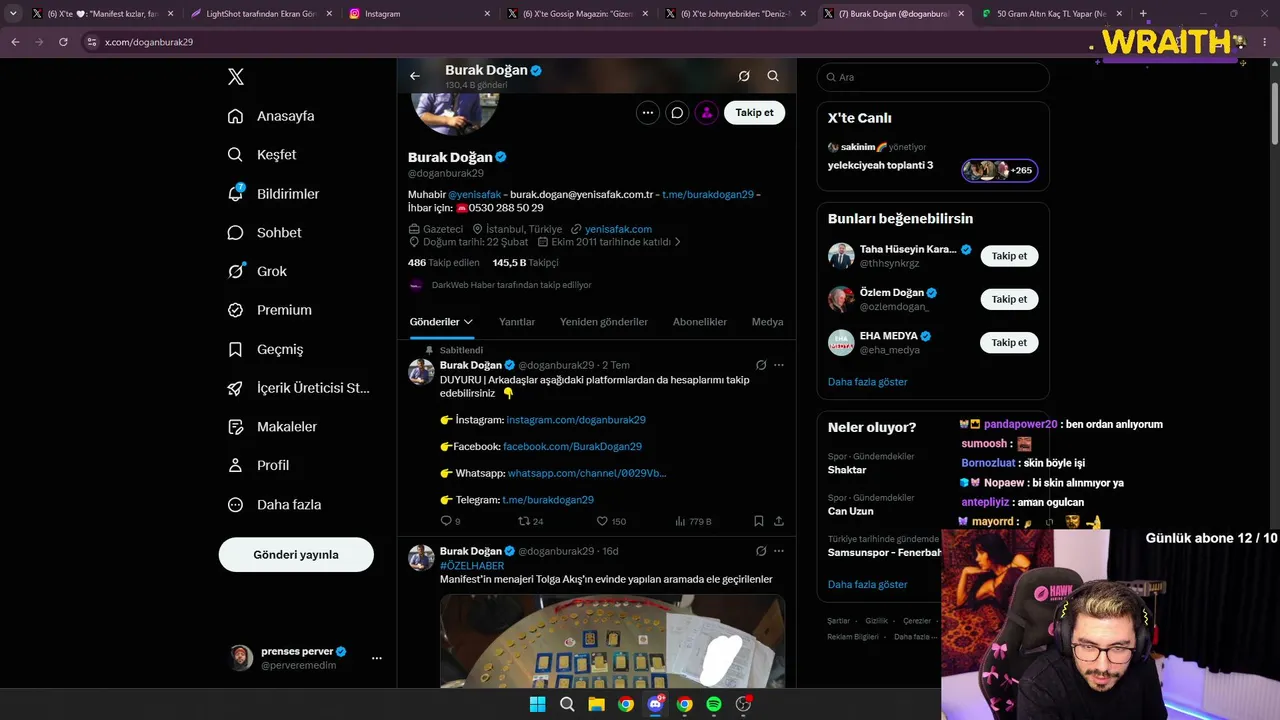1280x720 pixels.
Task: Click the profile header search icon
Action: tap(773, 76)
